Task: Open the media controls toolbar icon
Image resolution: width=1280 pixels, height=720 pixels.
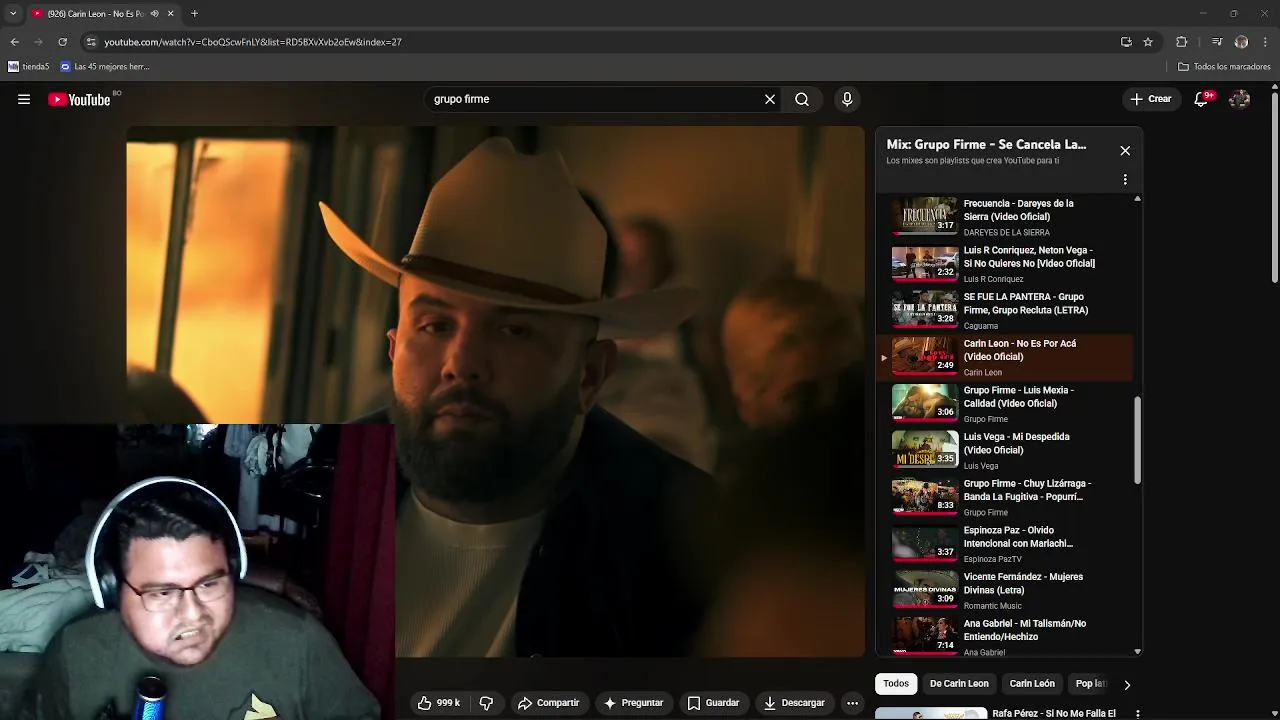Action: click(x=1216, y=42)
